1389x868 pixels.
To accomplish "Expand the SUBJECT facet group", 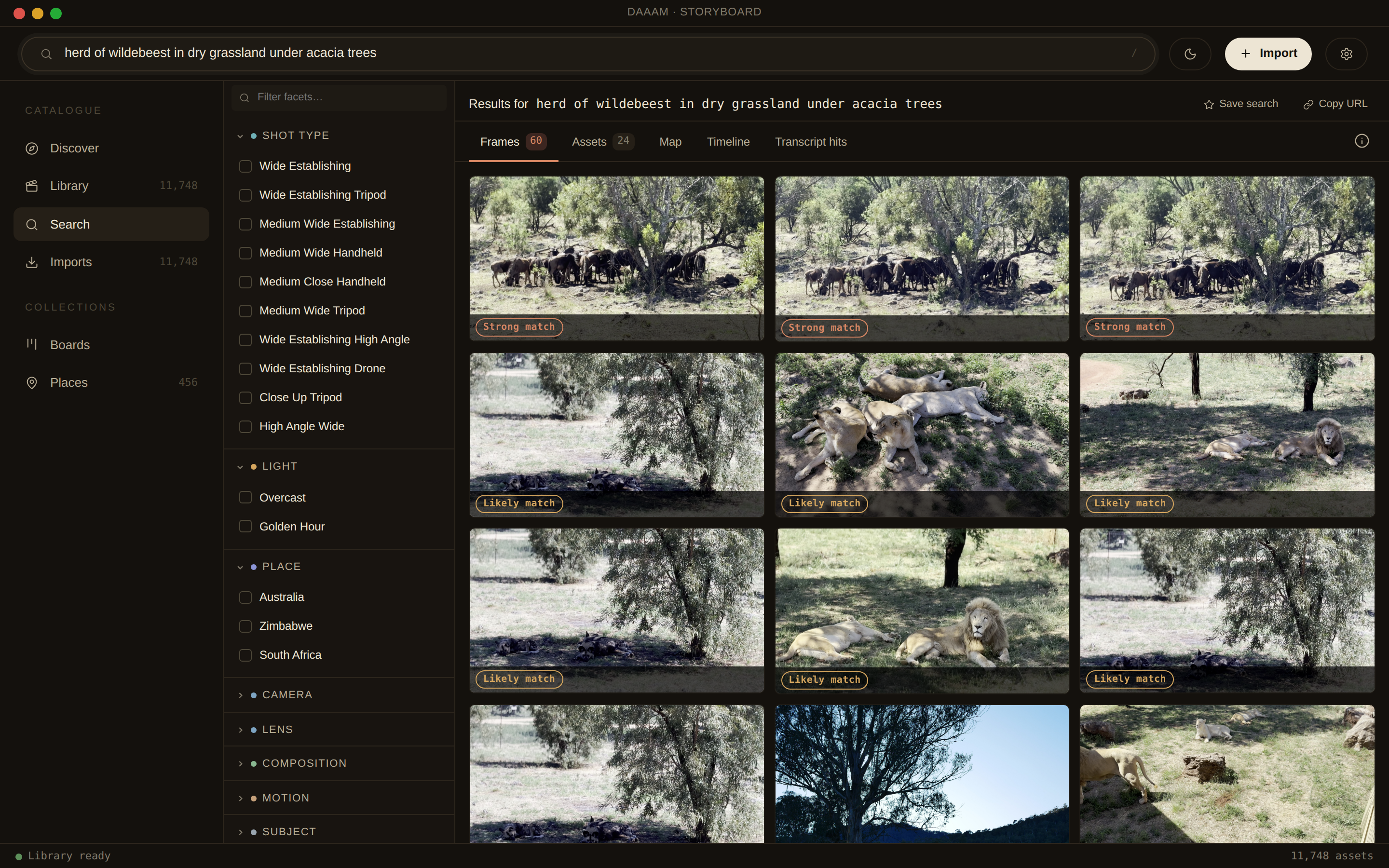I will (339, 832).
